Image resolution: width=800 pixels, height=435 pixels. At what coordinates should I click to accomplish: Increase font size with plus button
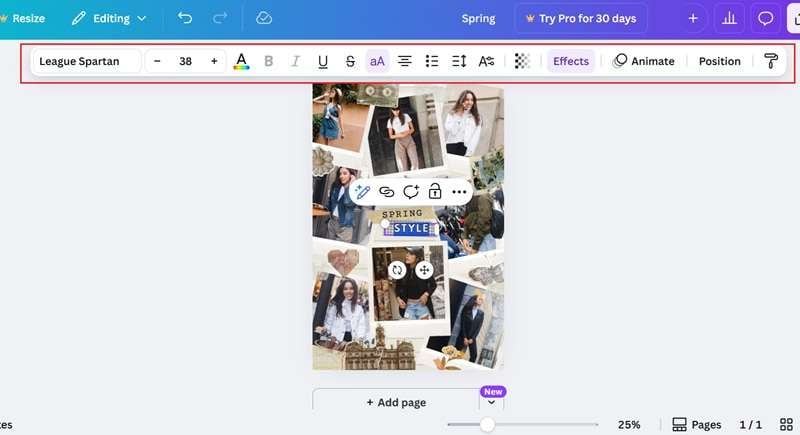point(214,61)
